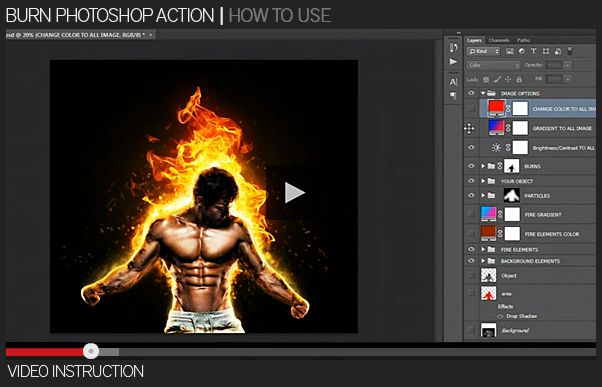This screenshot has height=387, width=602.
Task: Select the Background layer thumbnail
Action: (x=488, y=330)
